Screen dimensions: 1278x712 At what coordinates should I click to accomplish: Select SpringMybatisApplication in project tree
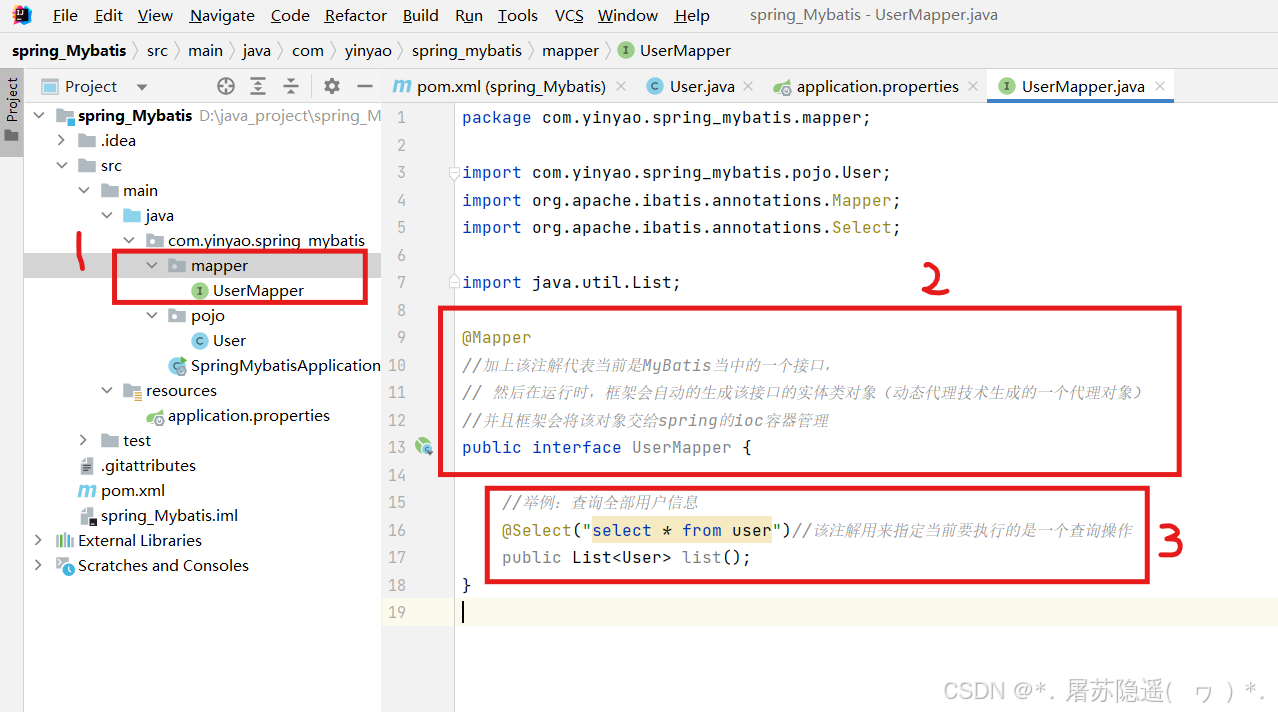point(275,366)
